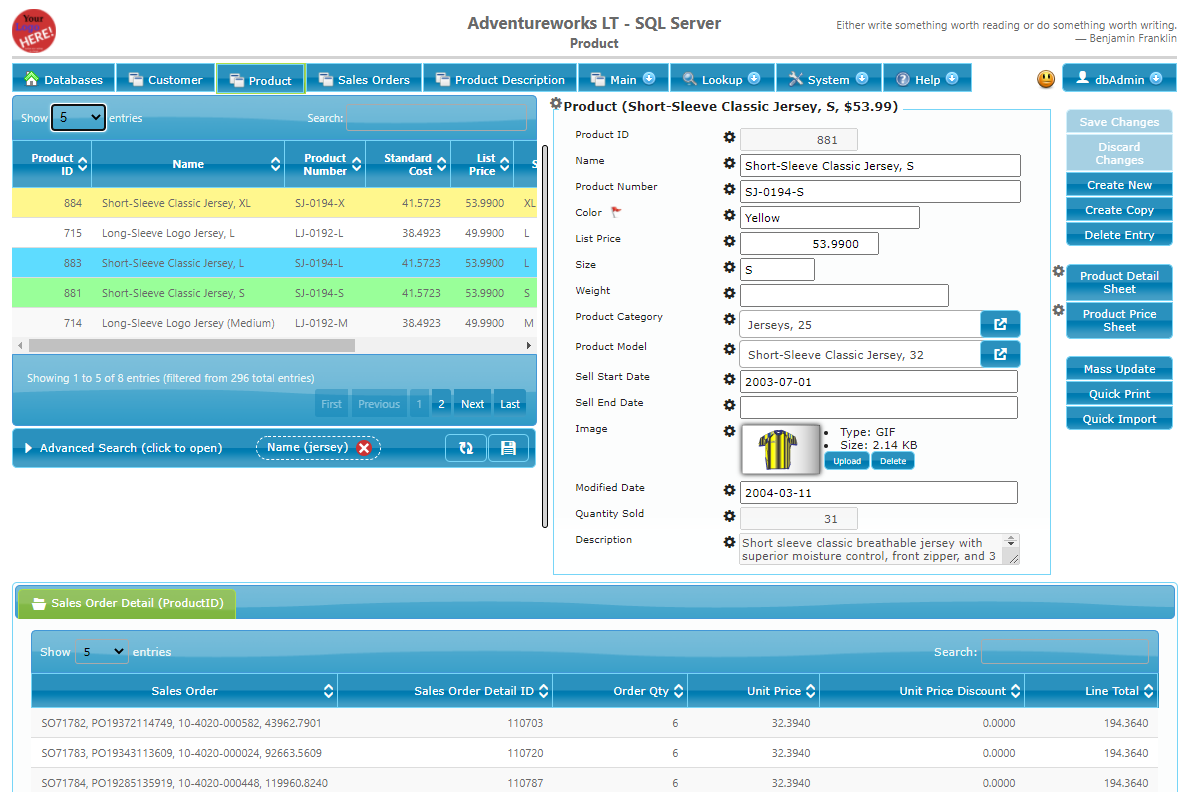The height and width of the screenshot is (792, 1190).
Task: Open the Lookup menu dropdown
Action: pos(722,77)
